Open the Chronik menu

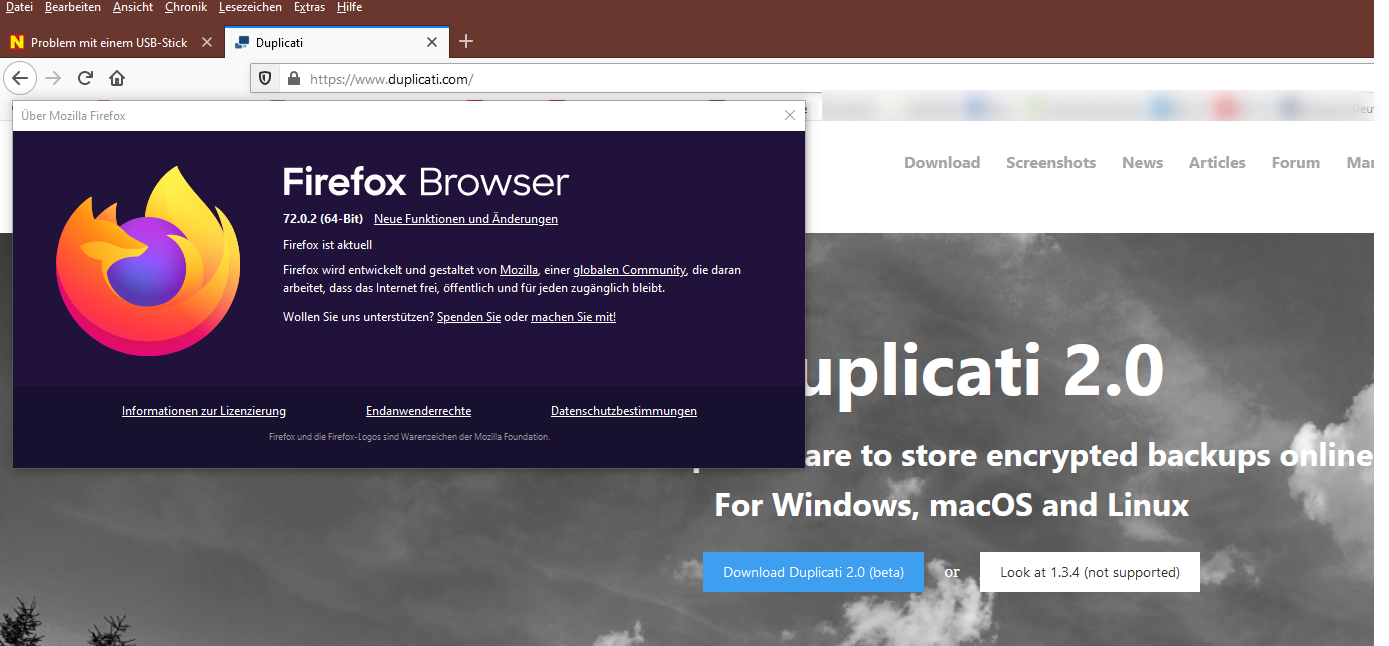[x=186, y=7]
